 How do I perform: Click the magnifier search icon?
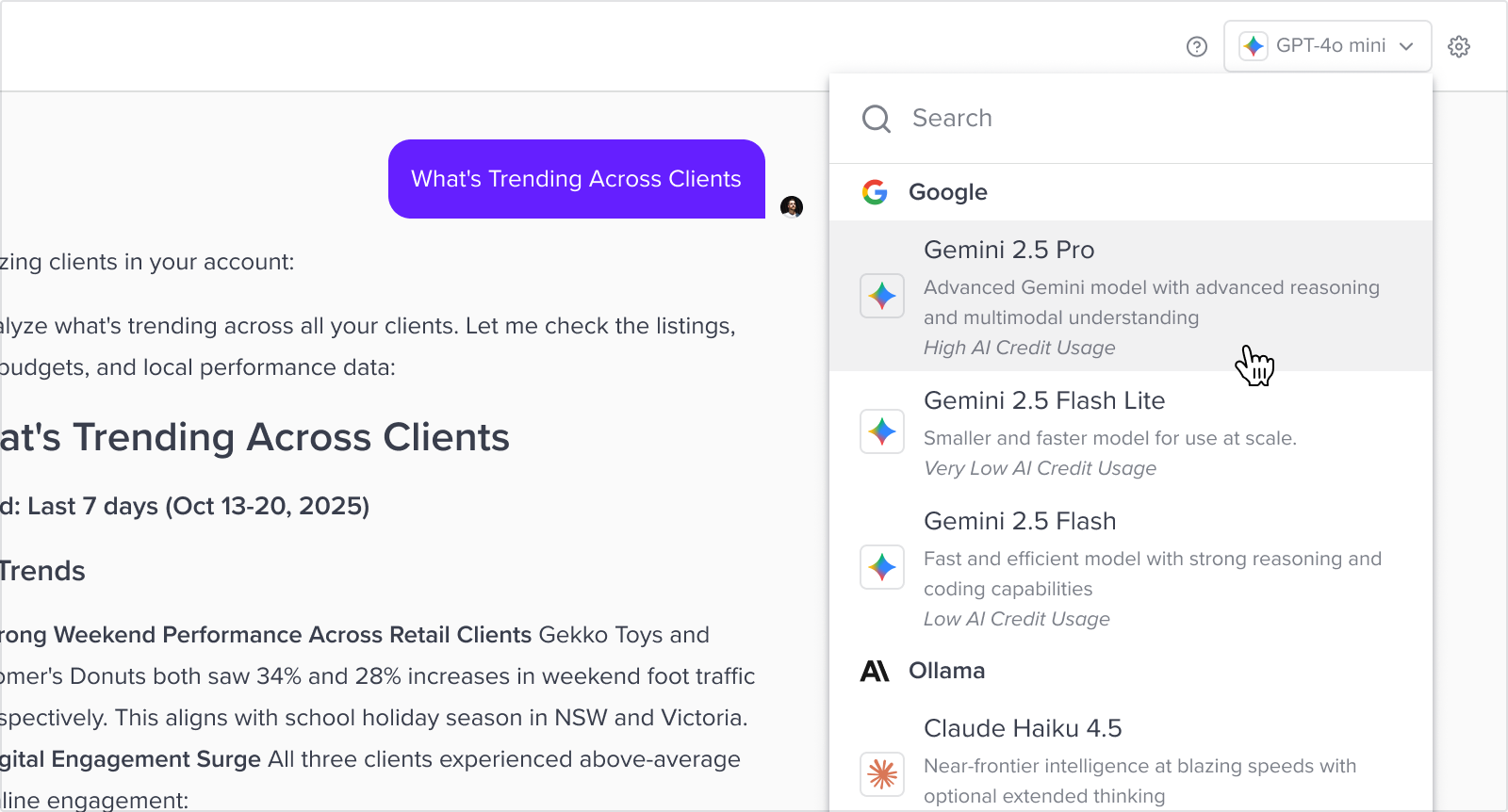click(877, 119)
